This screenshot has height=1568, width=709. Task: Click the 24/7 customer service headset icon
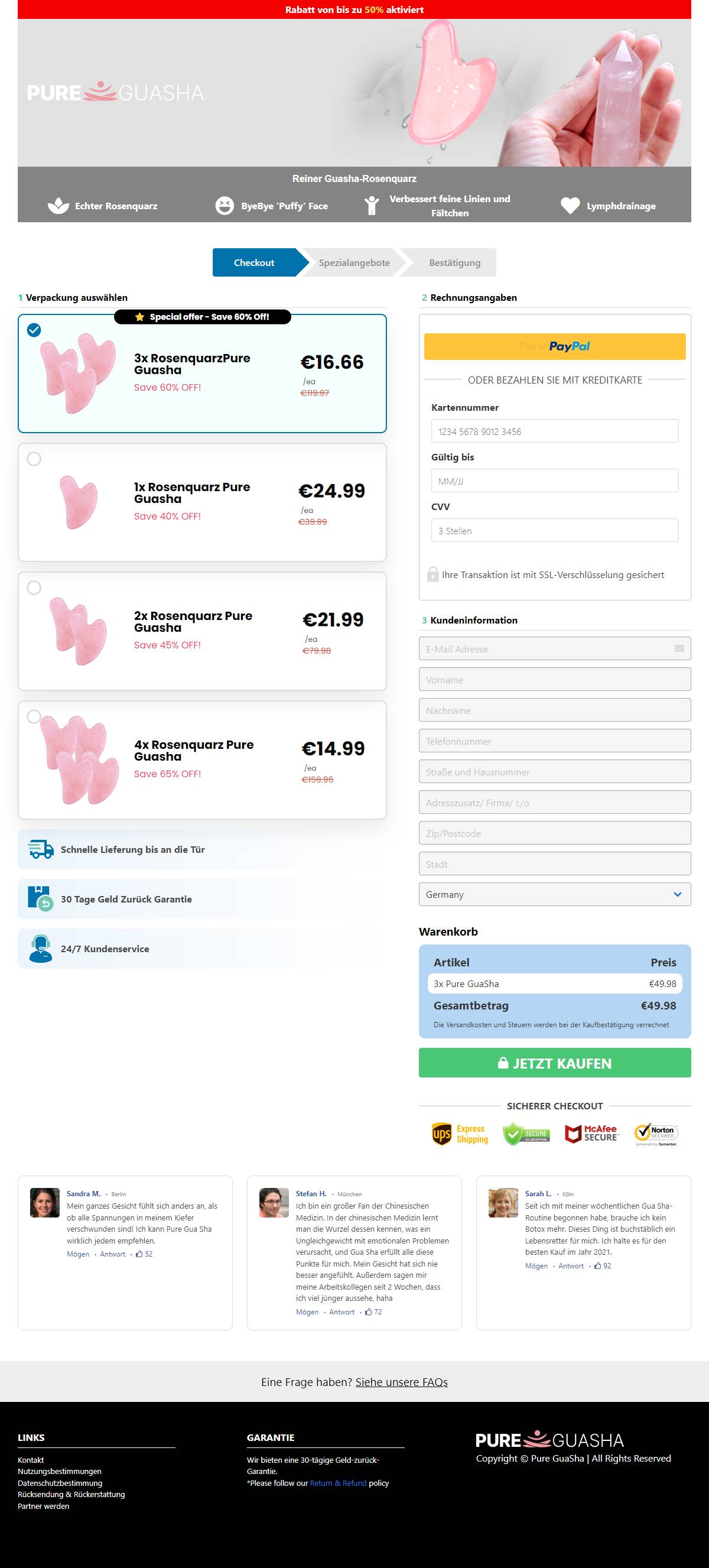click(x=41, y=949)
